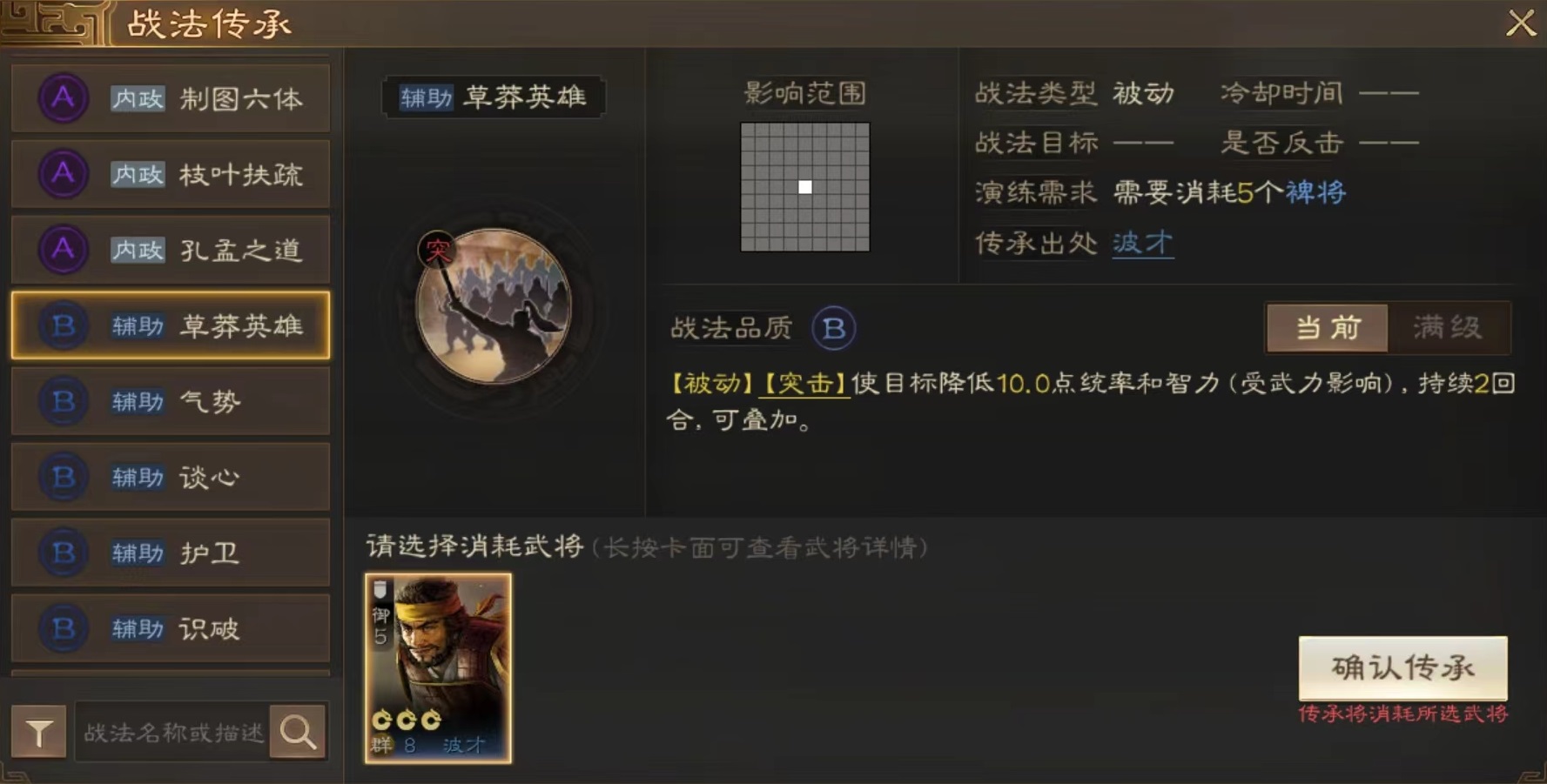Open the 波才 inheritance source link

coord(1142,243)
